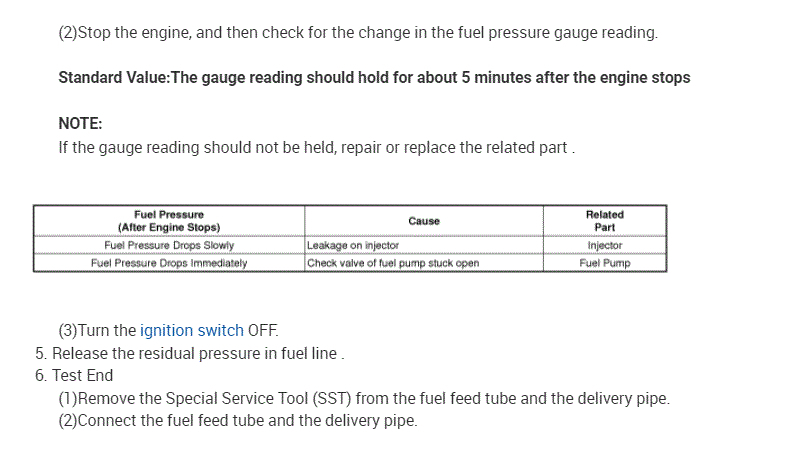Click the 'Related Part' column header

(604, 221)
